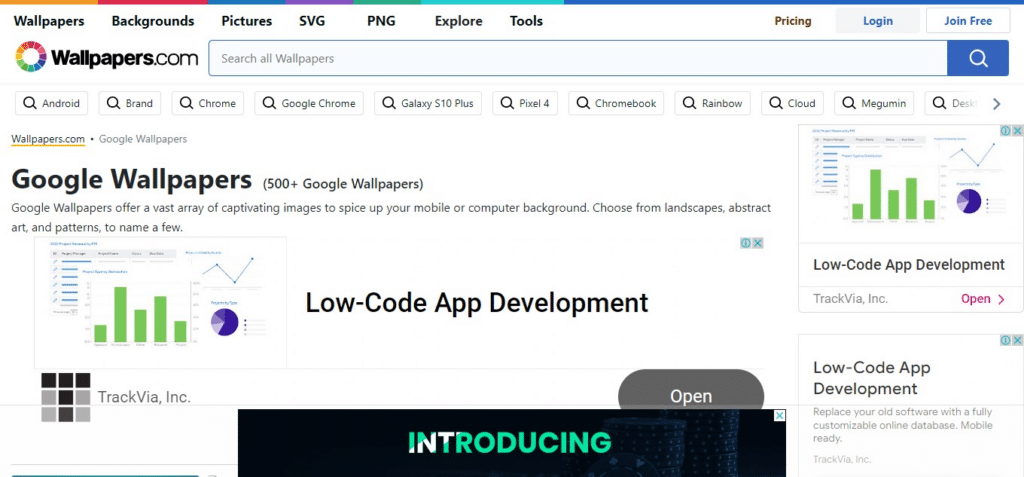Click the Google Wallpapers page heading
The image size is (1024, 477).
pos(131,179)
